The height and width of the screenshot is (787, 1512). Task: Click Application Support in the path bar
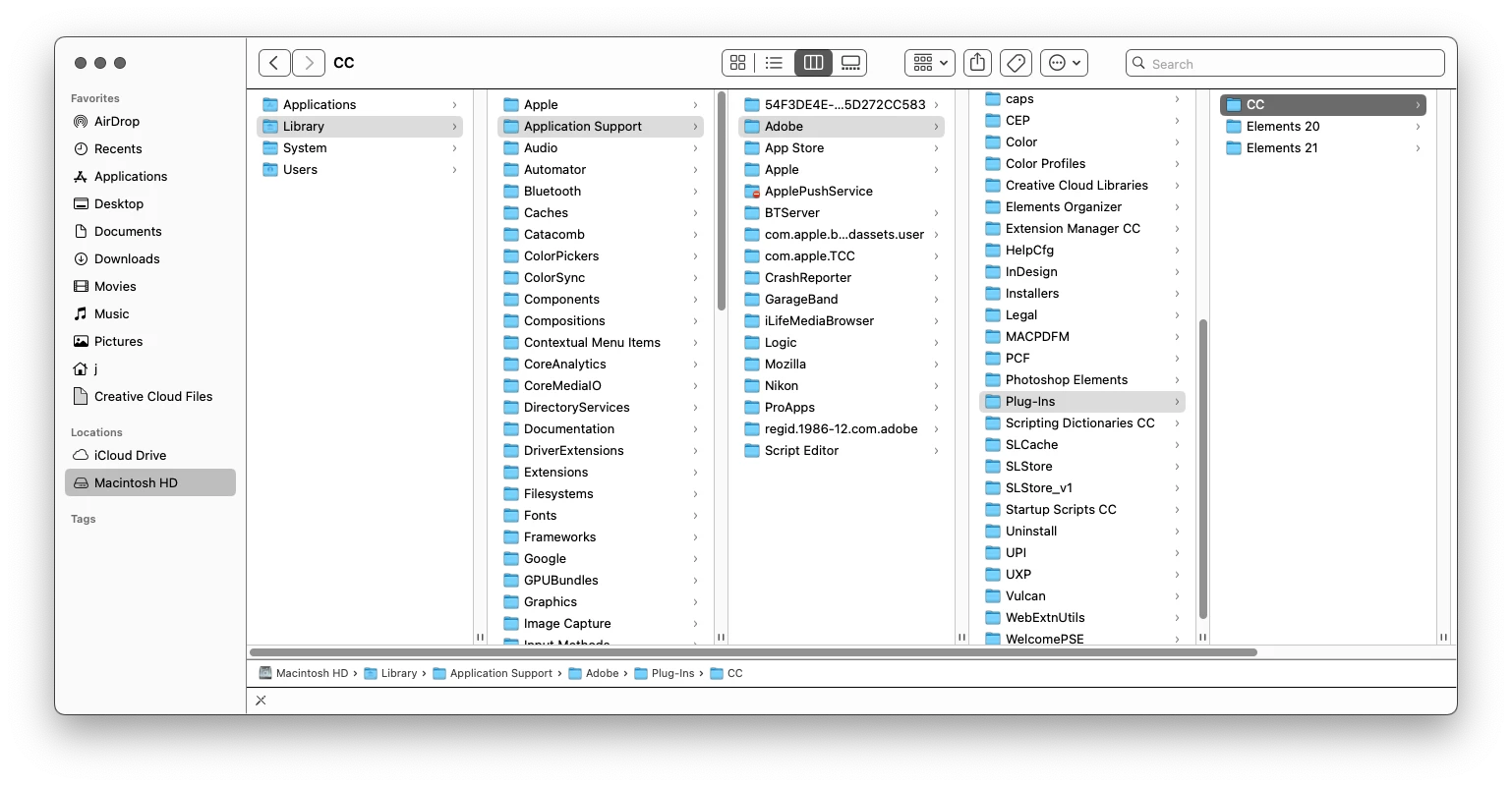[x=493, y=674]
